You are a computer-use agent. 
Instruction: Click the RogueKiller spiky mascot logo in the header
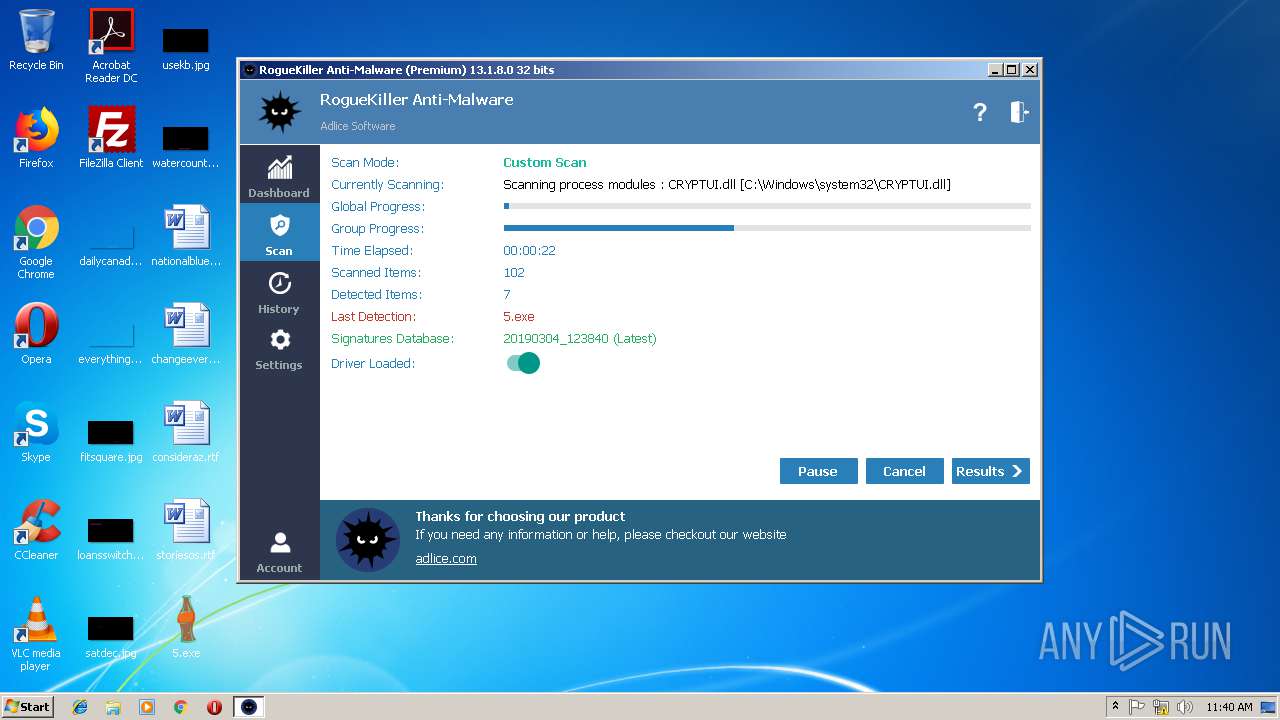tap(279, 111)
